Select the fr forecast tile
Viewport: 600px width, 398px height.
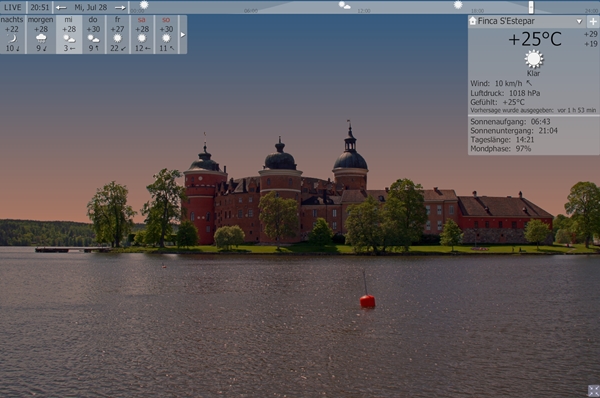(117, 34)
